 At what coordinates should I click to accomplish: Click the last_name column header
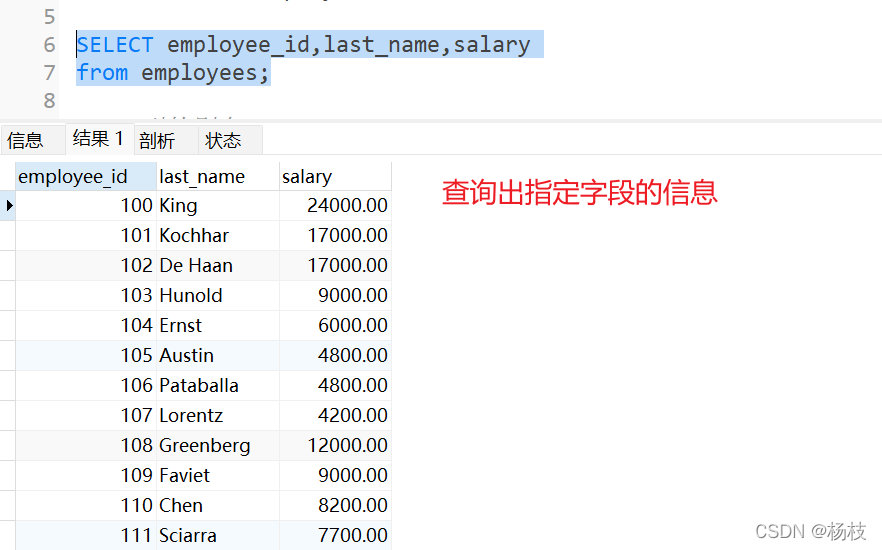click(218, 177)
